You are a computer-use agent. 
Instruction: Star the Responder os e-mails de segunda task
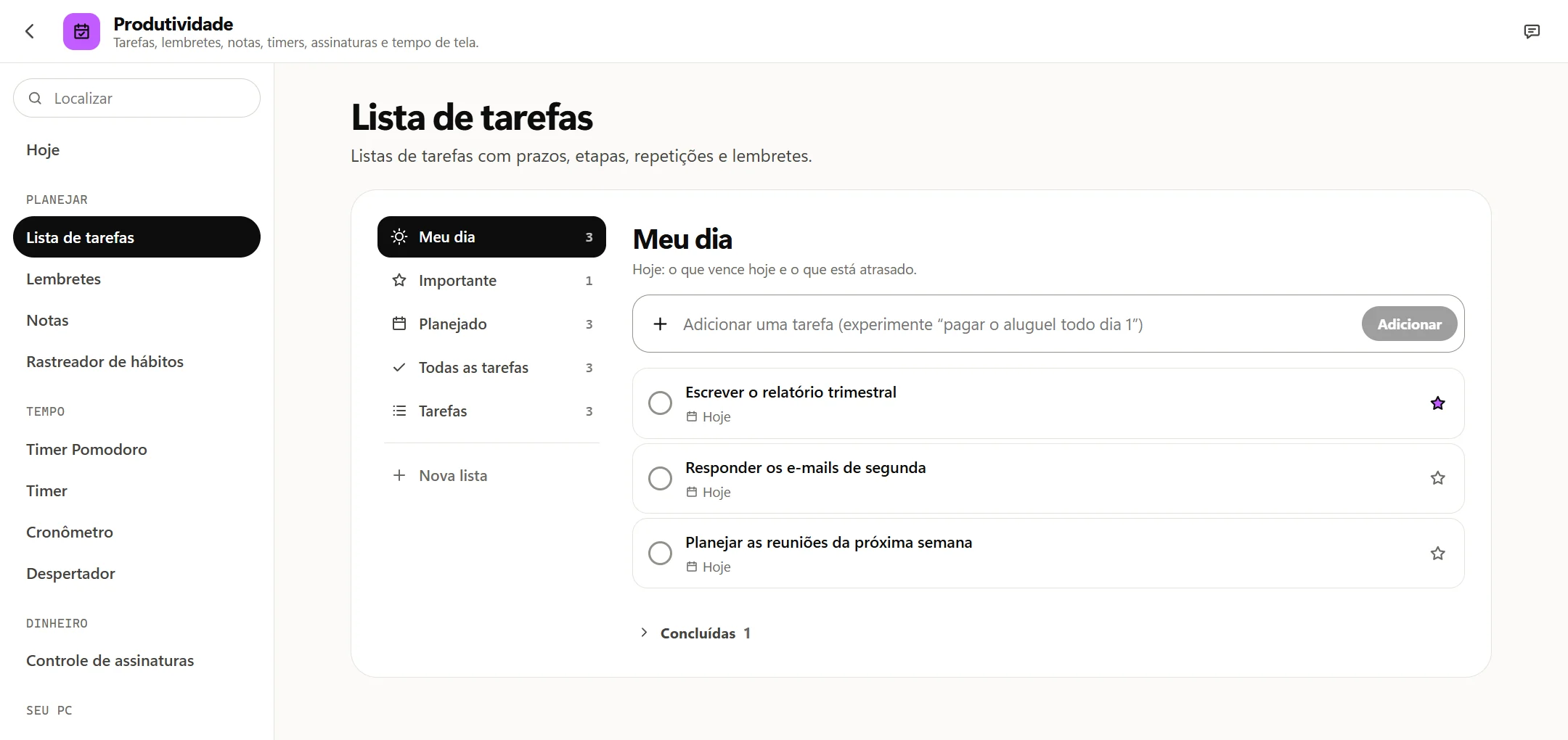(1437, 478)
